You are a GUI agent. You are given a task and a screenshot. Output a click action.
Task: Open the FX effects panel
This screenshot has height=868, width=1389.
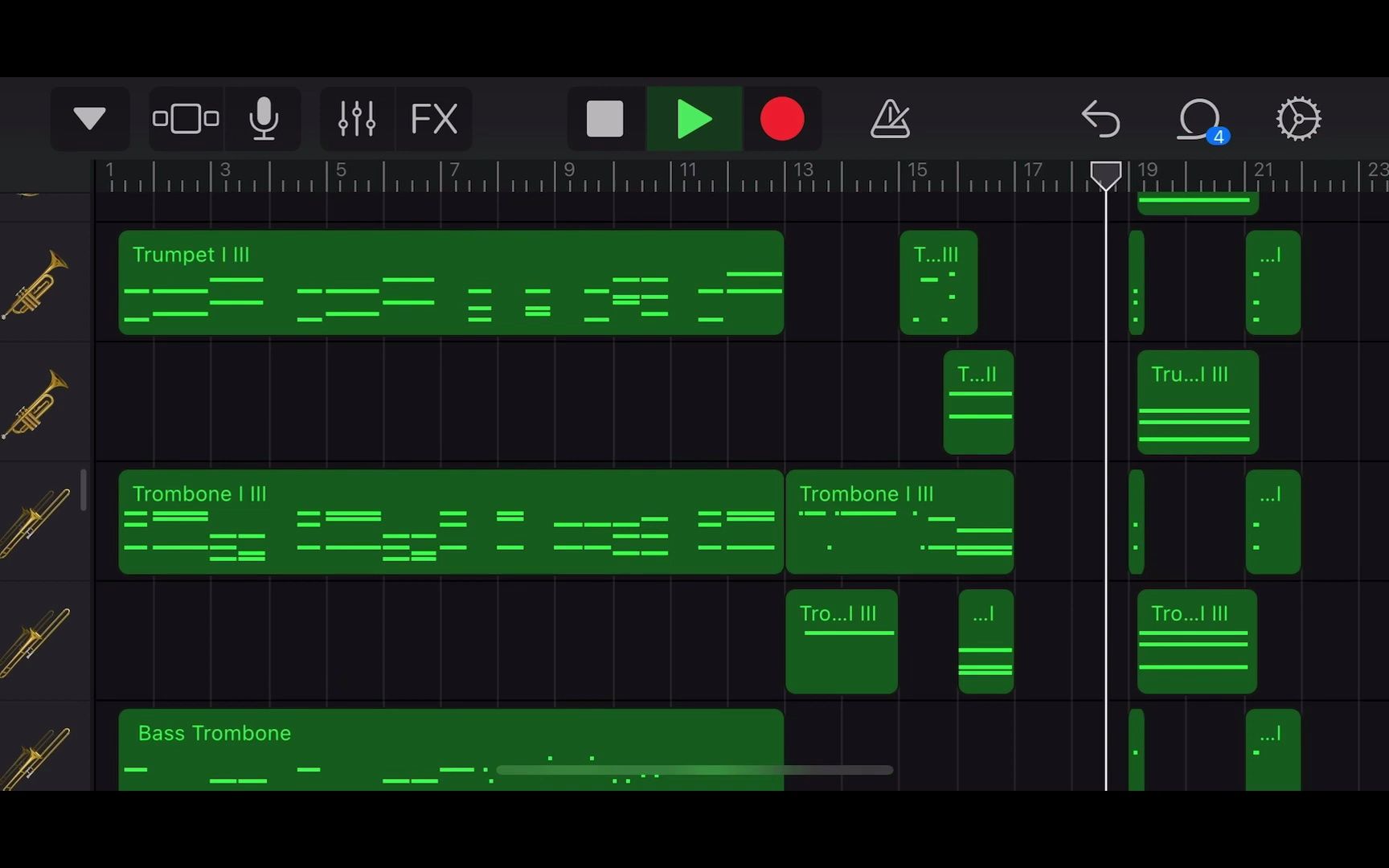[434, 119]
